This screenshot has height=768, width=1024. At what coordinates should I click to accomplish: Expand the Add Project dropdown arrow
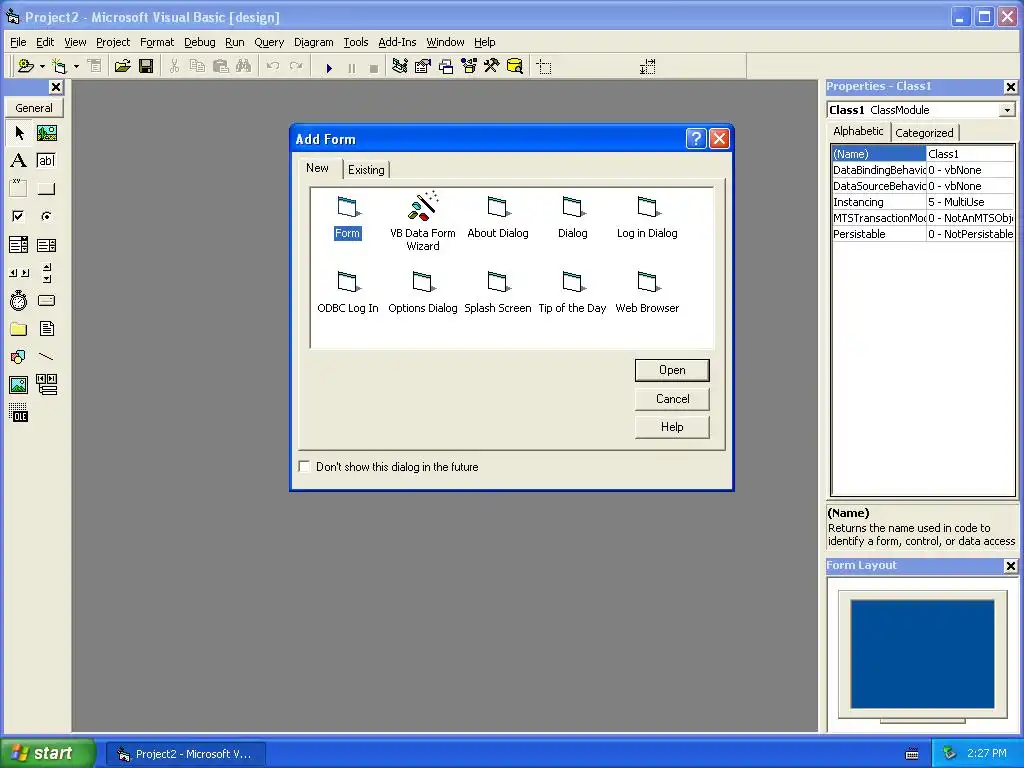tap(42, 67)
